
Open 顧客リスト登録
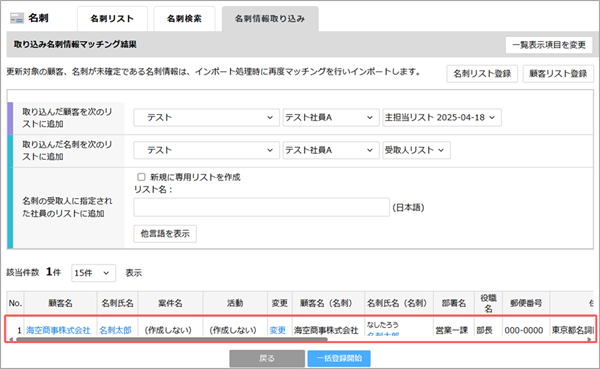coord(558,73)
